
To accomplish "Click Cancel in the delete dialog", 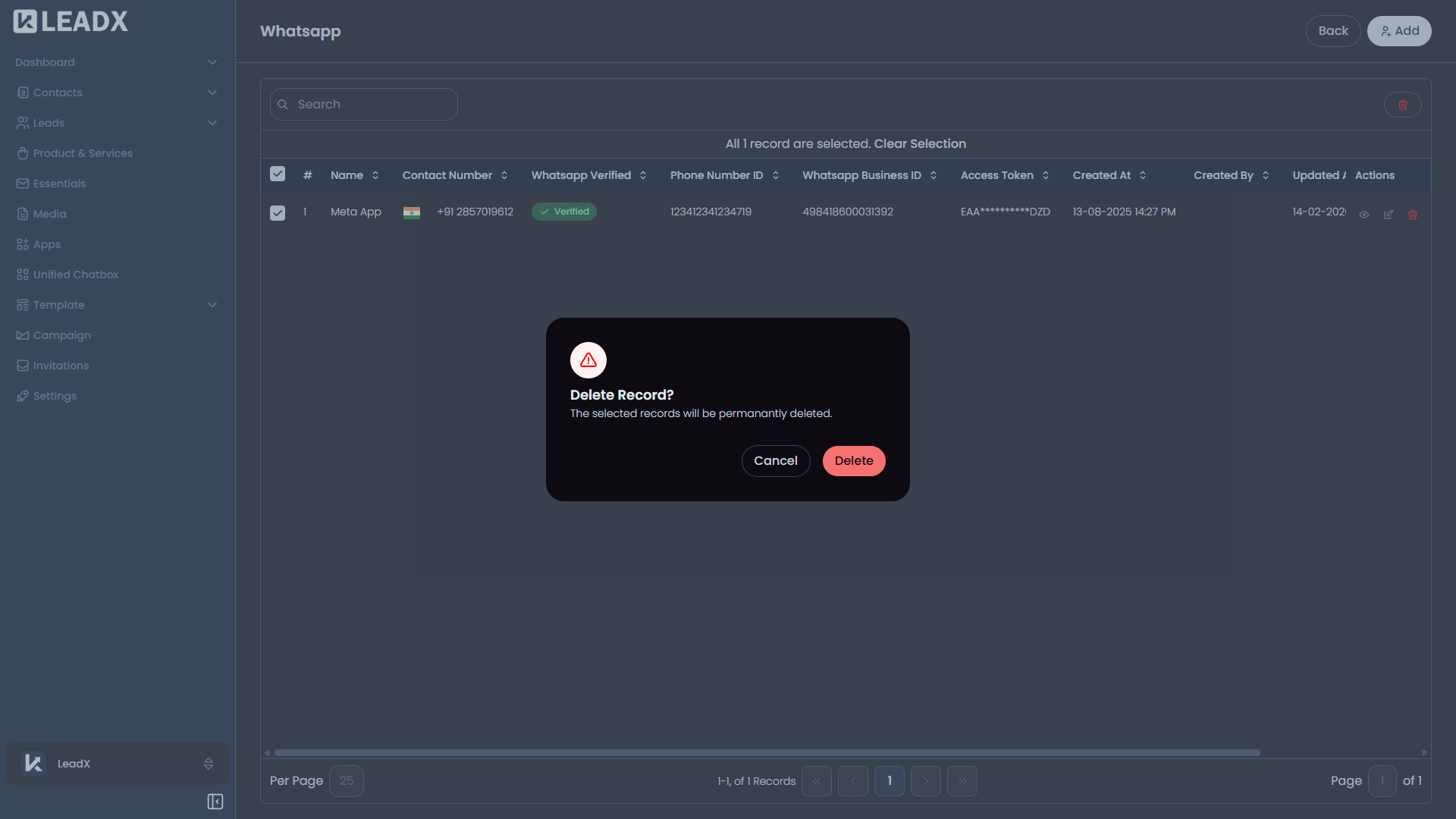I will point(775,461).
